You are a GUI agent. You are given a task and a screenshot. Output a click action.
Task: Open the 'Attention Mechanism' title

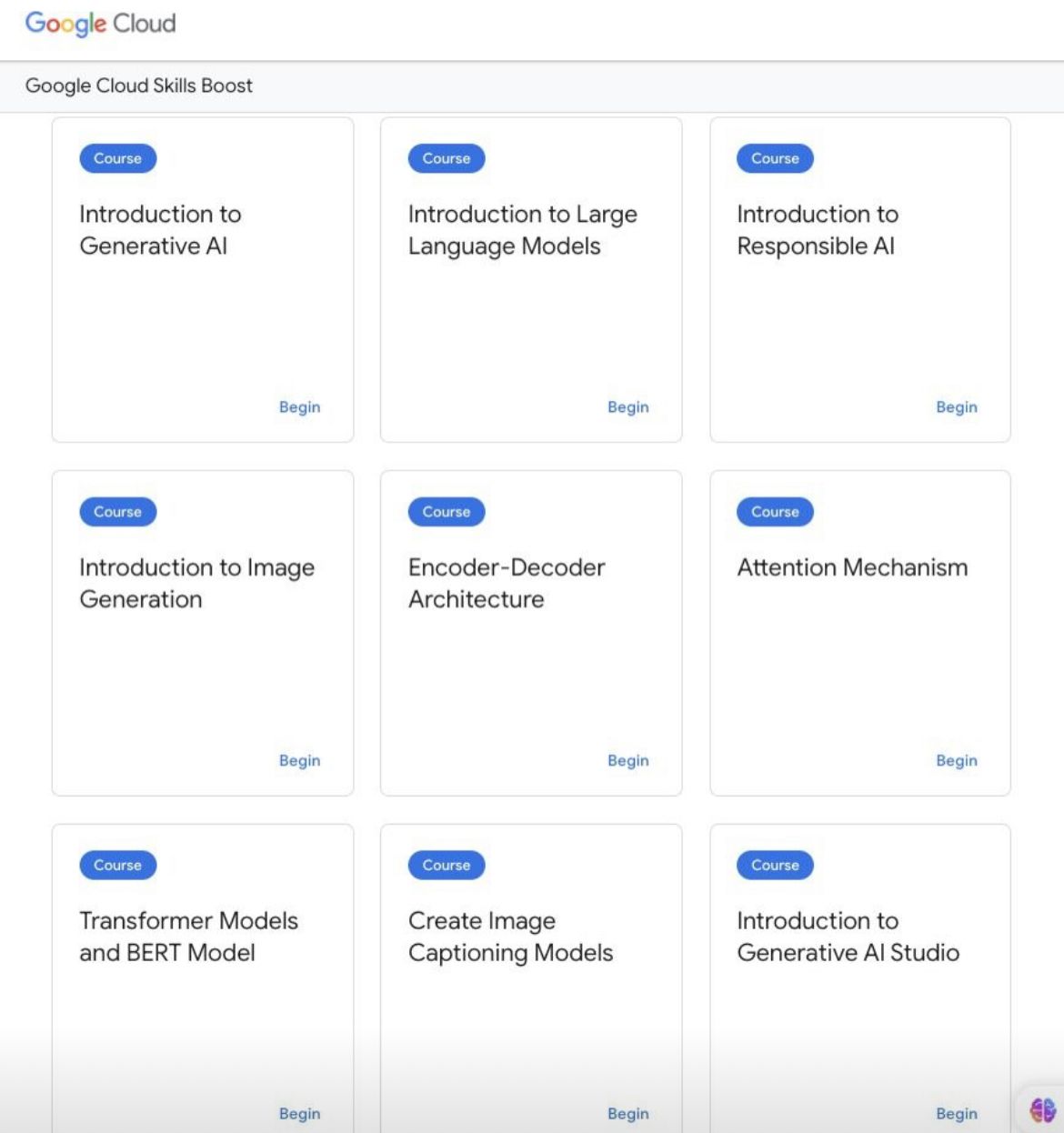coord(852,567)
